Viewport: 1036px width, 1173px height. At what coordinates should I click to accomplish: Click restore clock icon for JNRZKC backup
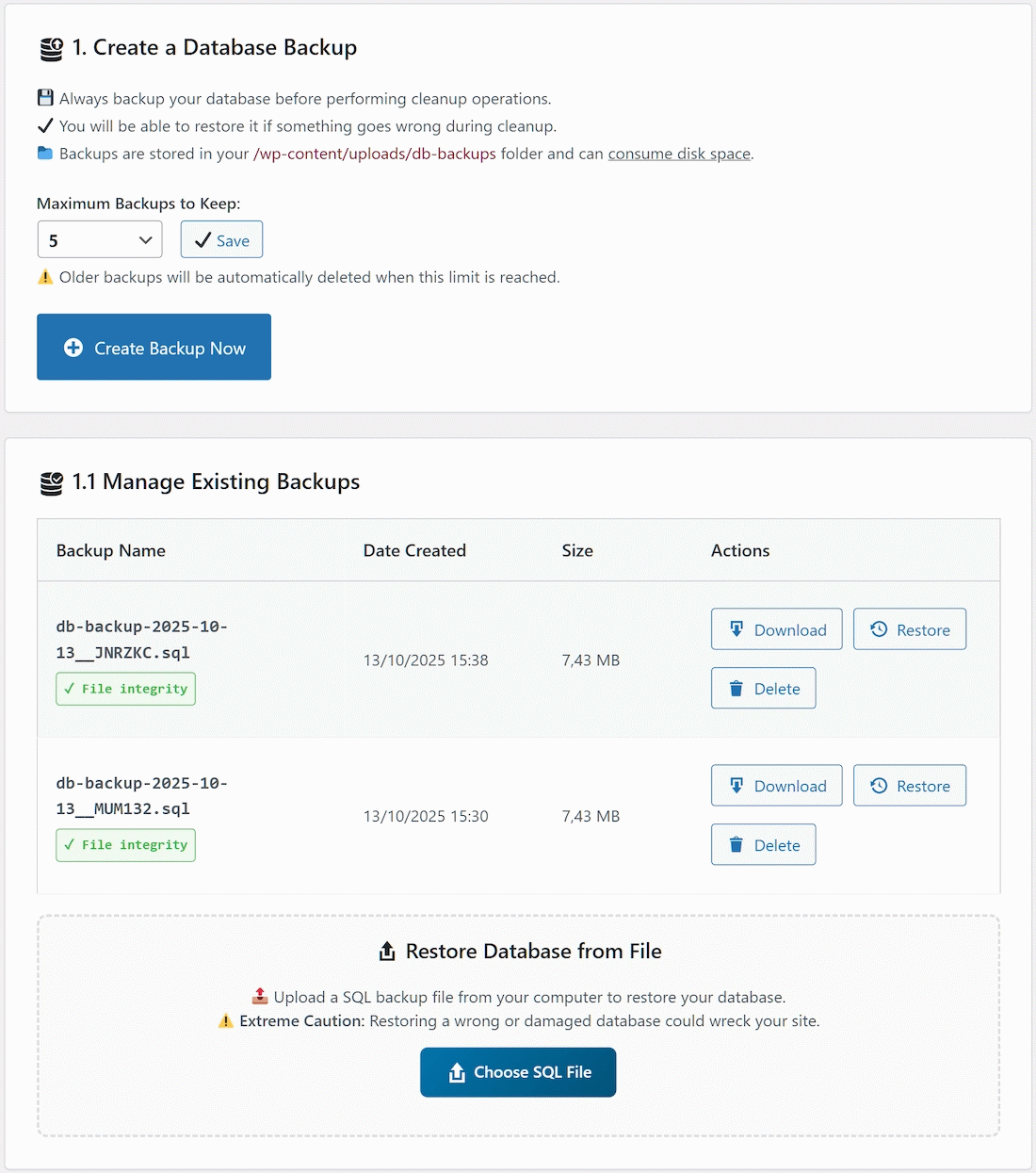[x=879, y=629]
